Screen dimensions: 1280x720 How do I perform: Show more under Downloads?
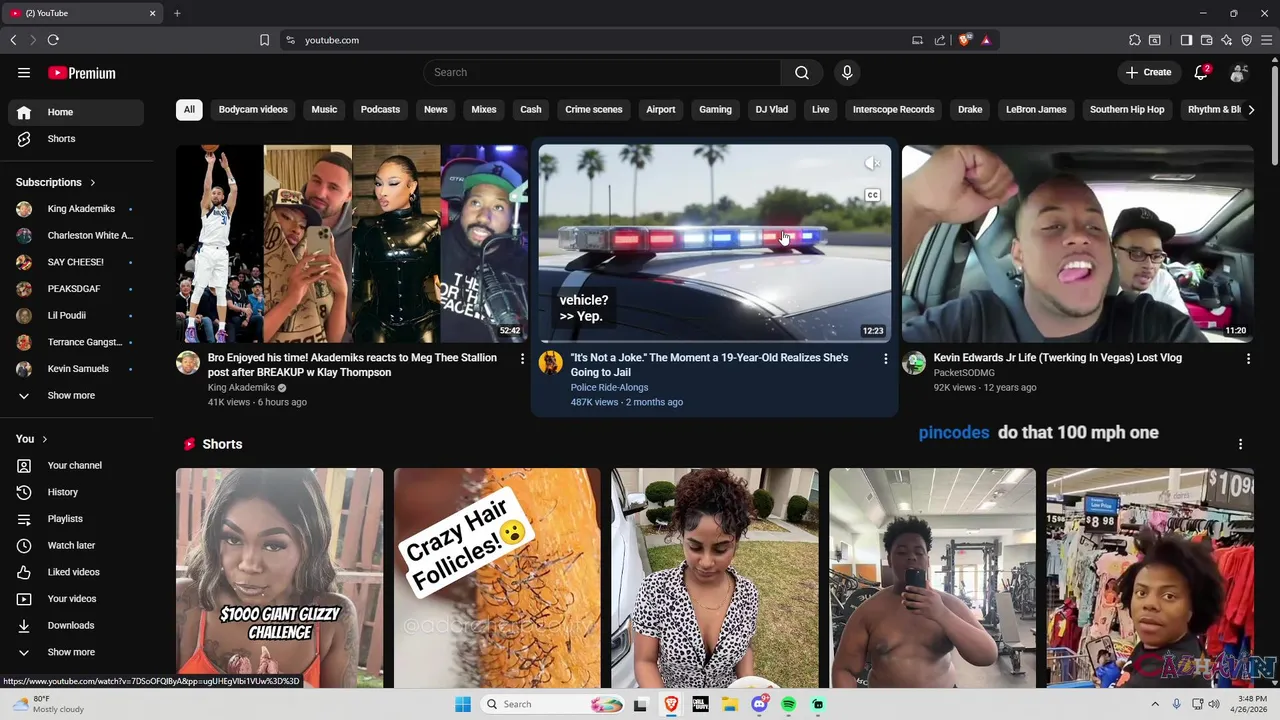(76, 652)
